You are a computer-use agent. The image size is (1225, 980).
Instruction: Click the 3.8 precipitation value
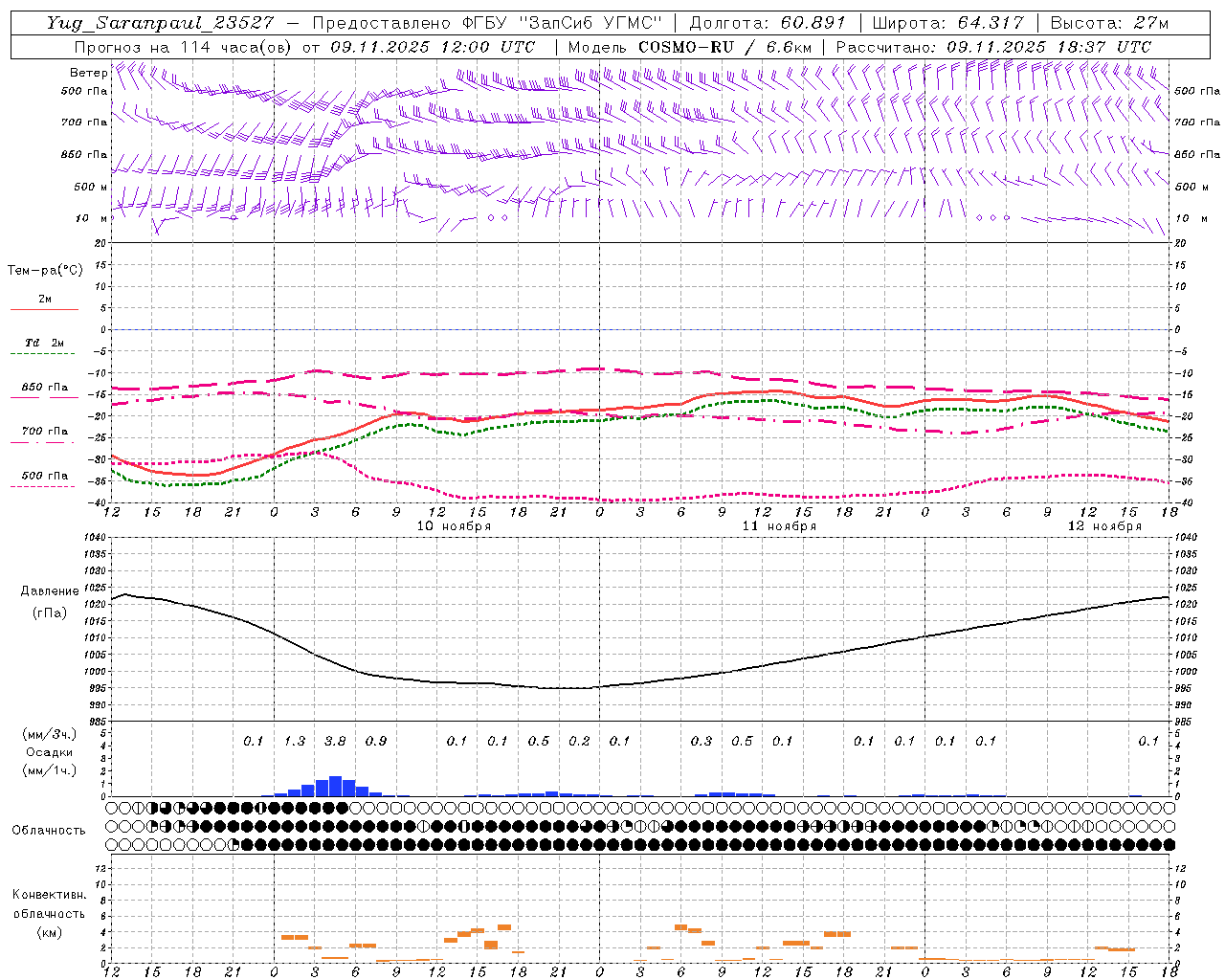coord(335,741)
